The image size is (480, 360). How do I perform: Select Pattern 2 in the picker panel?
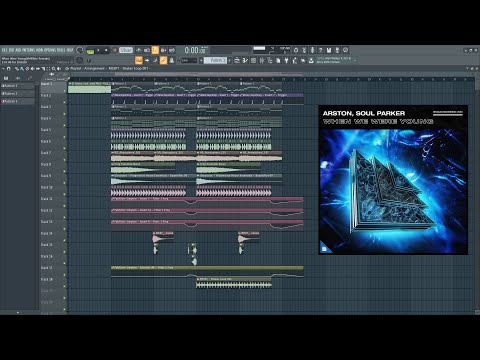(18, 94)
